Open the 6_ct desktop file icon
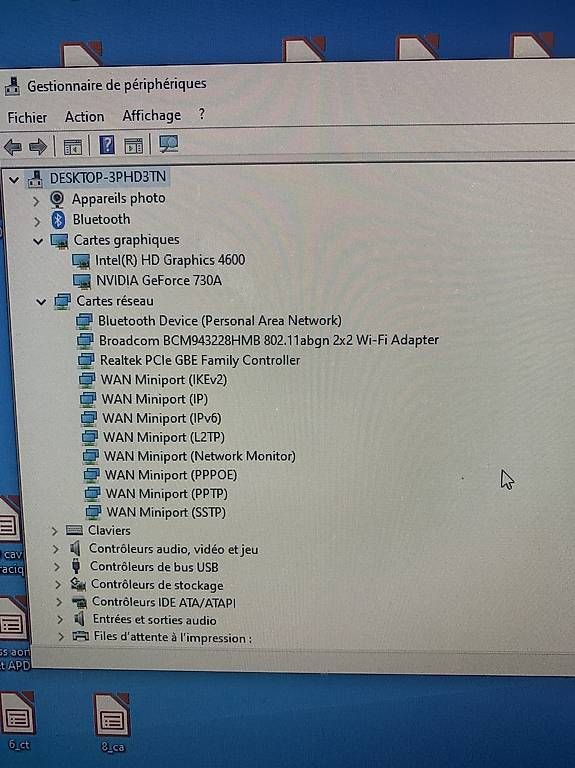Viewport: 575px width, 768px height. (x=18, y=713)
